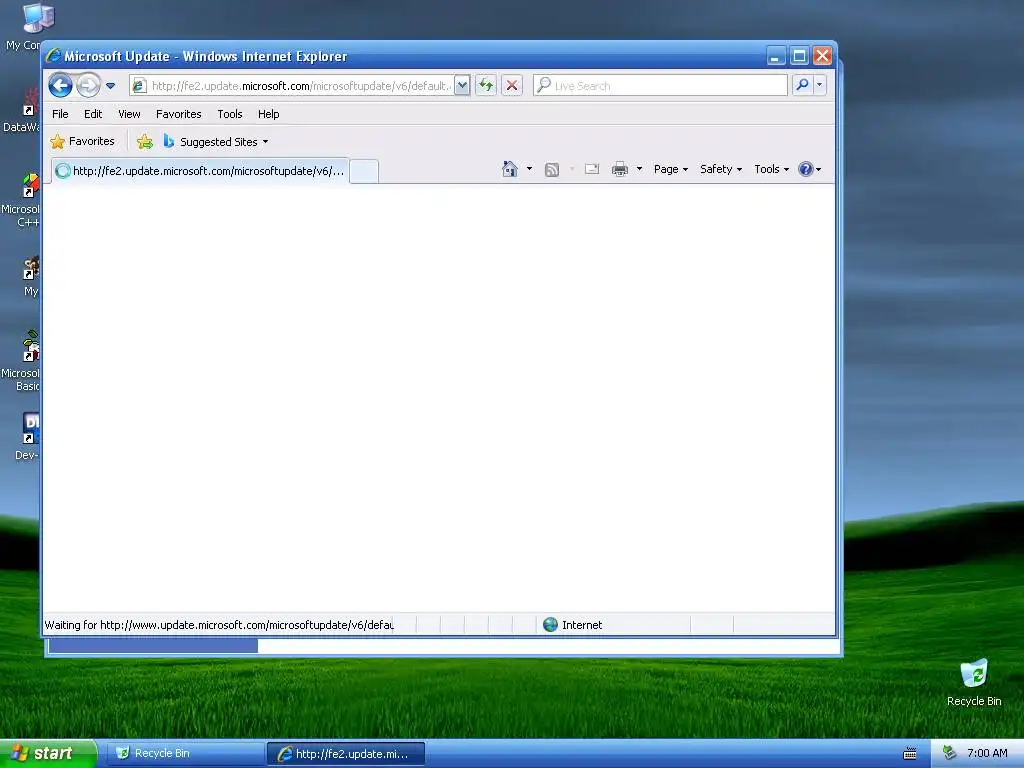Open the Favorites menu

coord(178,114)
